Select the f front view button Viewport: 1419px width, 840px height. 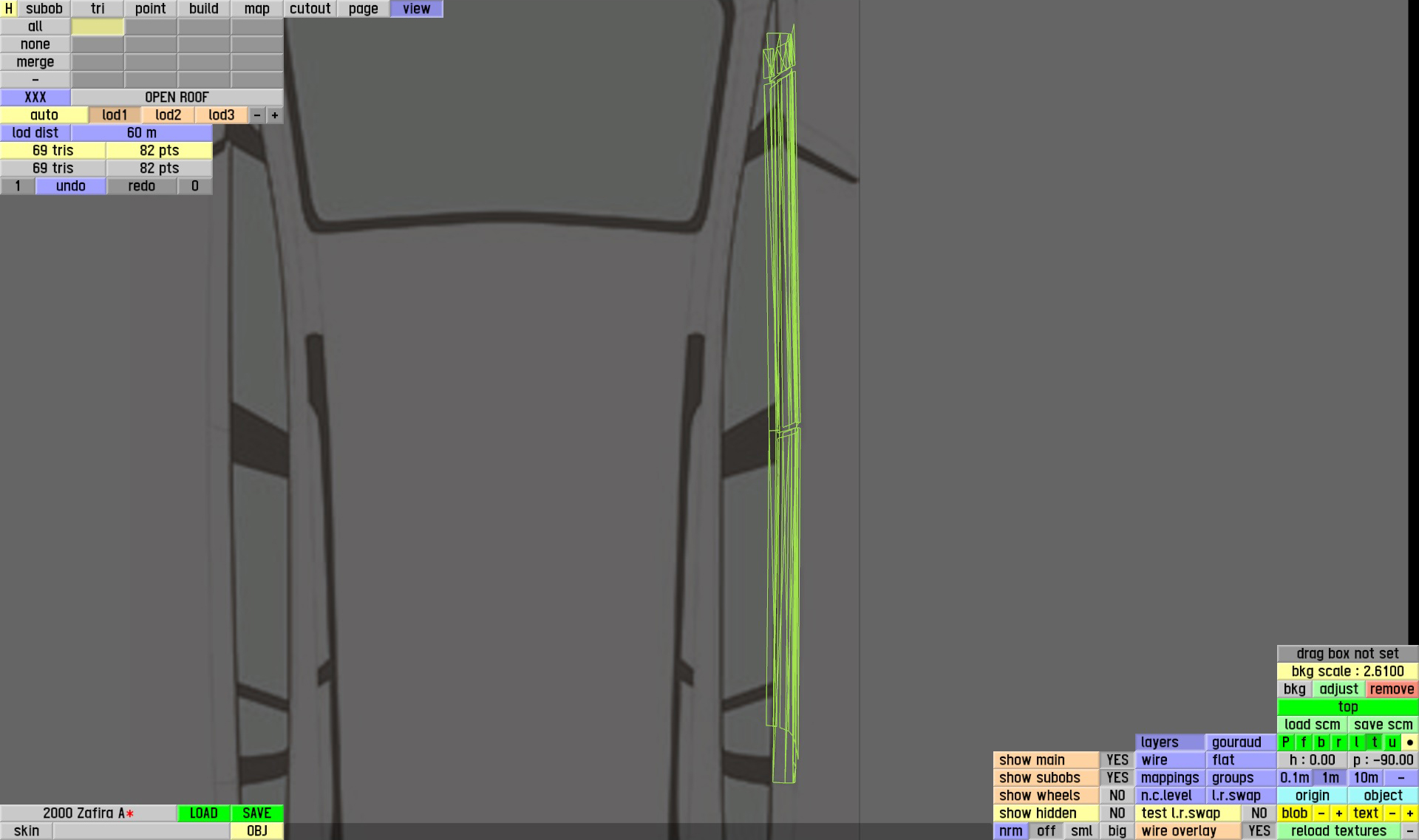[1303, 742]
